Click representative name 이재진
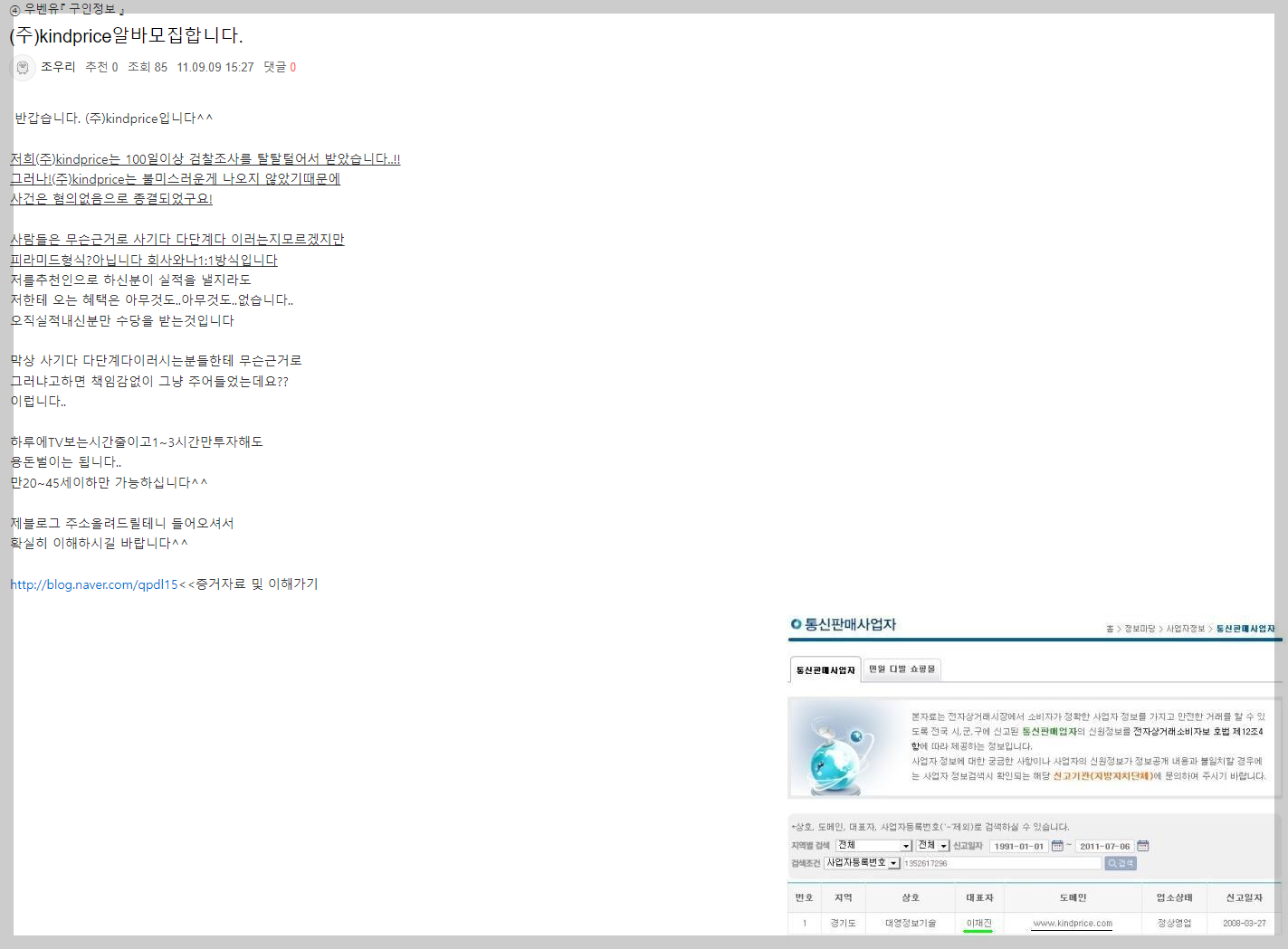The width and height of the screenshot is (1288, 949). click(979, 924)
